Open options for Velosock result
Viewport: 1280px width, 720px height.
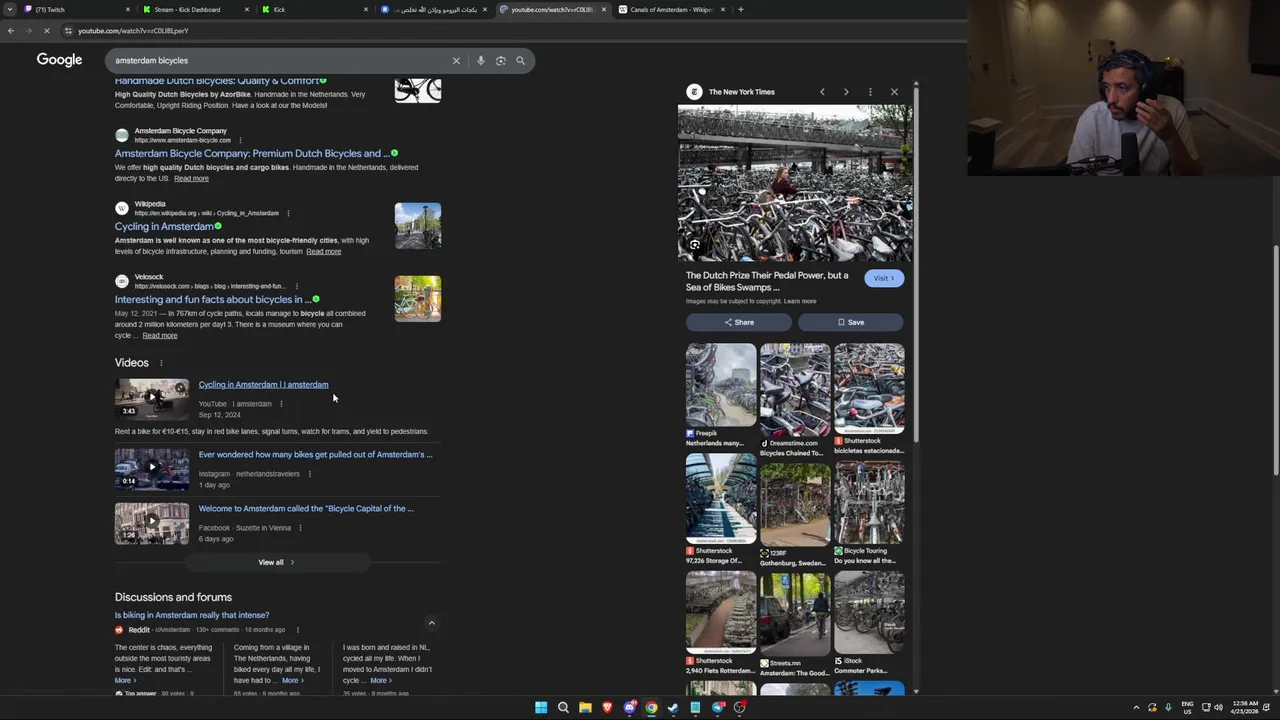coord(296,286)
